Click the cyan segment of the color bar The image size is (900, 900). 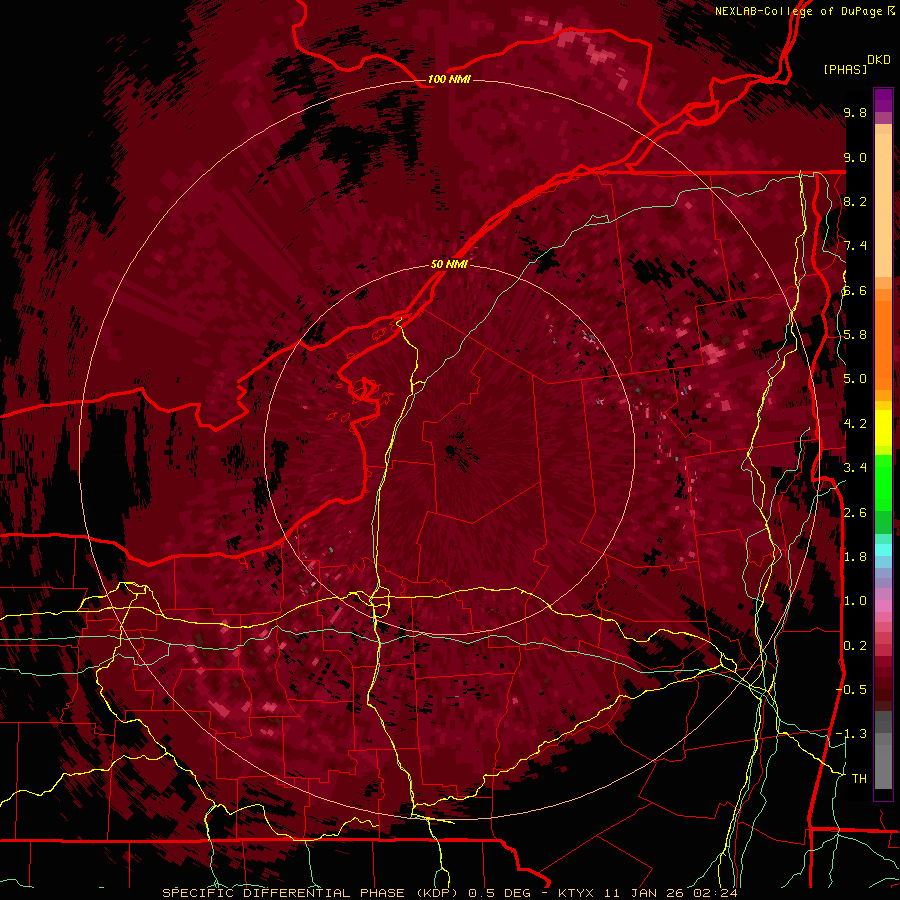coord(883,550)
